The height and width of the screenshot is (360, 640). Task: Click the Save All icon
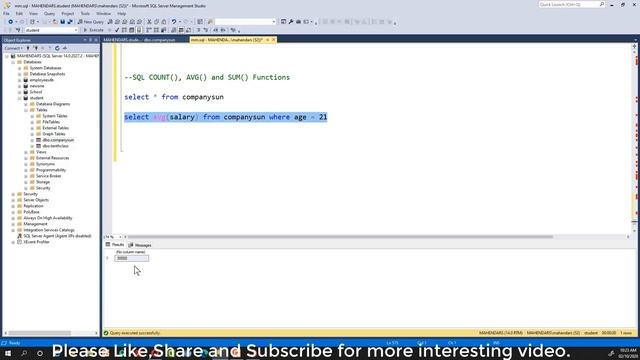(70, 22)
